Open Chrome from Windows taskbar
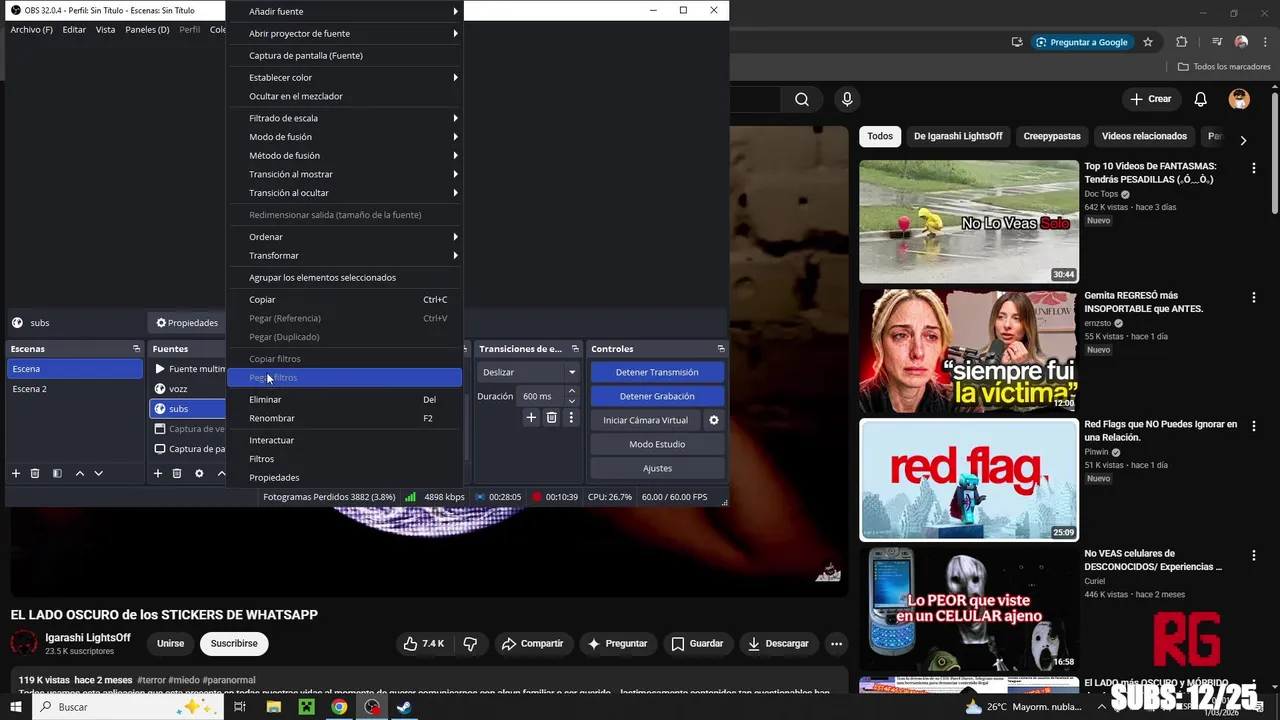The height and width of the screenshot is (720, 1280). [339, 707]
